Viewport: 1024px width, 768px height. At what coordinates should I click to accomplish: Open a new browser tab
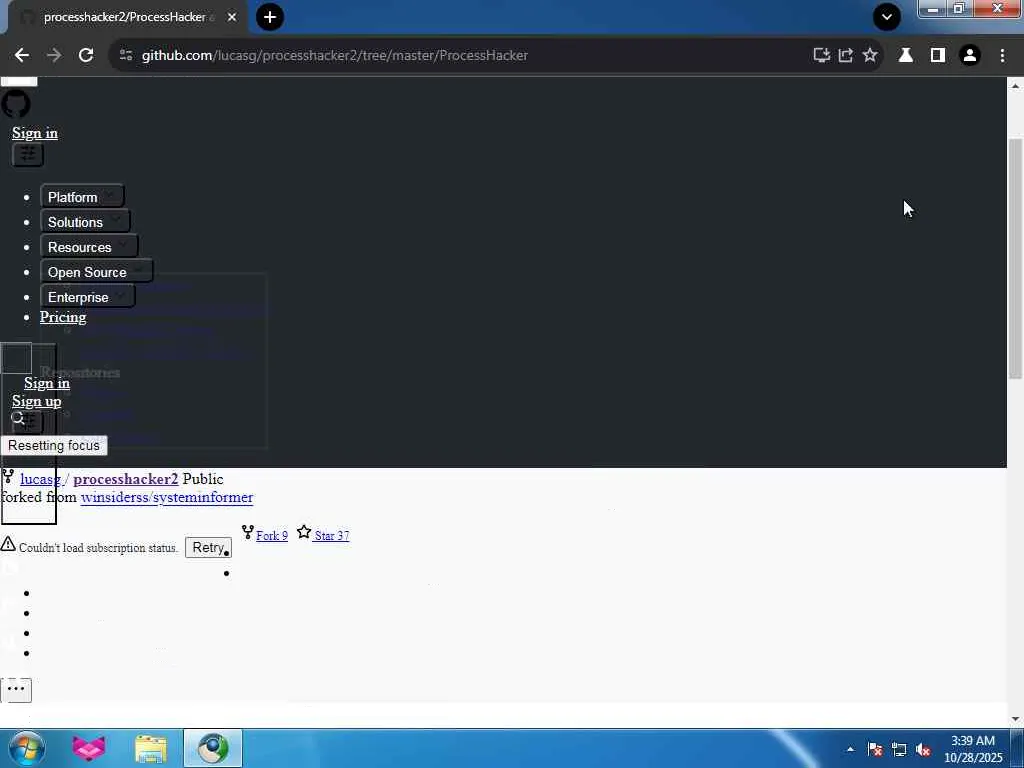(270, 17)
